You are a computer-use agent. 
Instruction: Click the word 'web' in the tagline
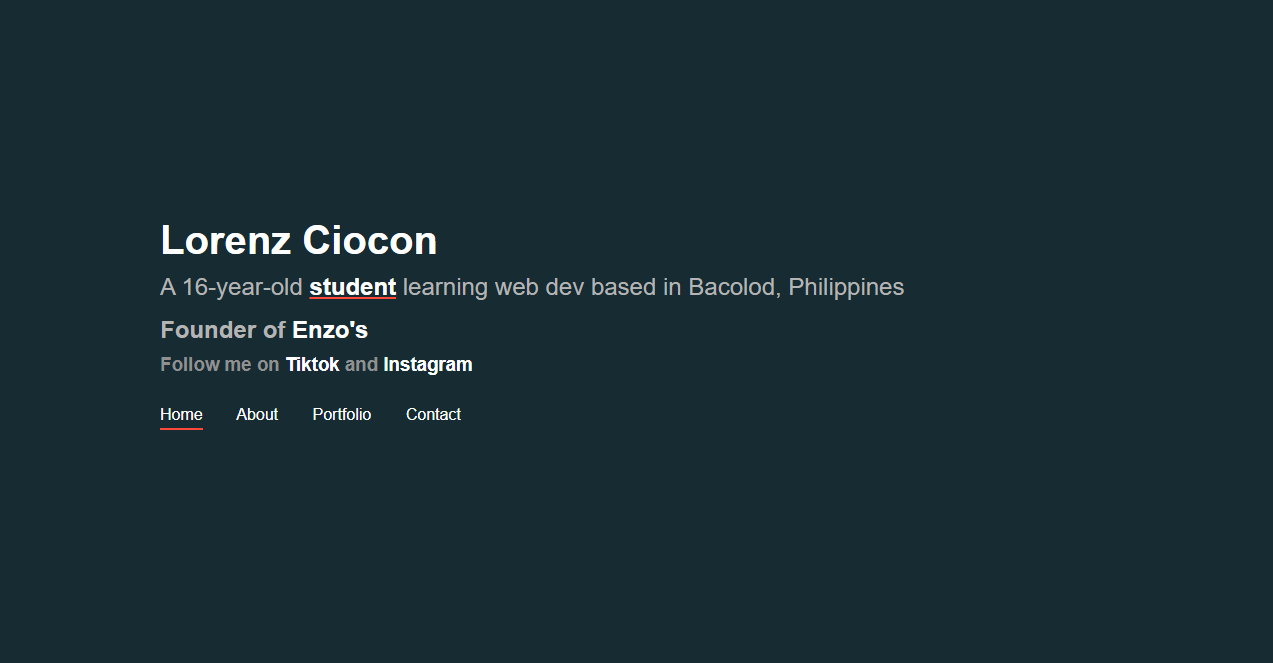click(x=517, y=287)
